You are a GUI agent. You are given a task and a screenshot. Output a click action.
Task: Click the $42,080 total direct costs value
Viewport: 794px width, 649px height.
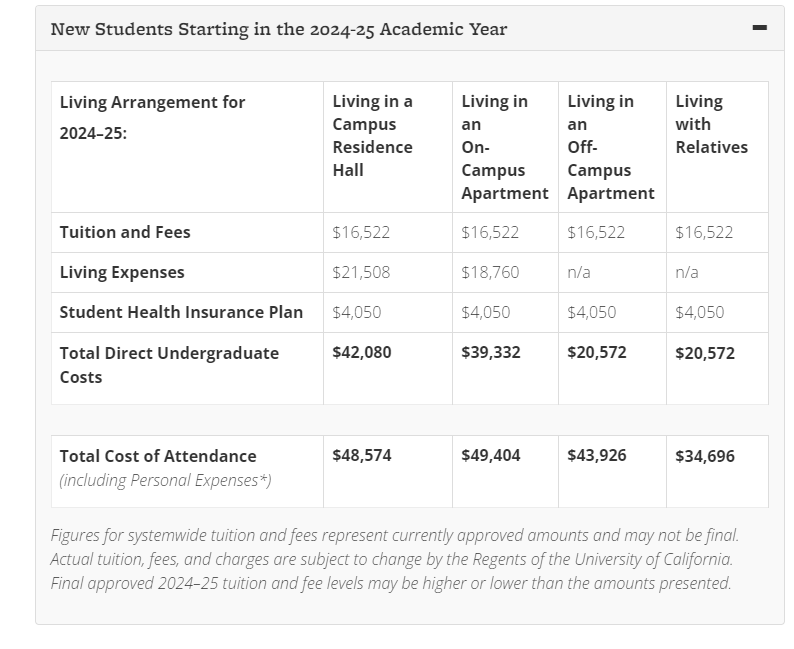(362, 353)
